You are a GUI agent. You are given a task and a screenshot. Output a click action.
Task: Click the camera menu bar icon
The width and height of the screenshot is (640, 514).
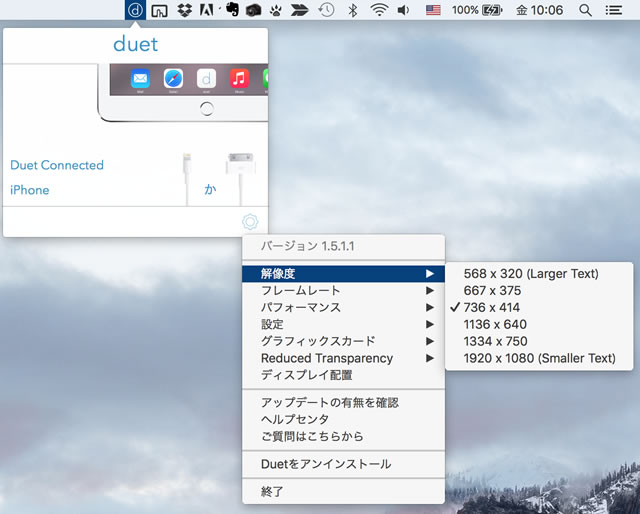pos(253,10)
